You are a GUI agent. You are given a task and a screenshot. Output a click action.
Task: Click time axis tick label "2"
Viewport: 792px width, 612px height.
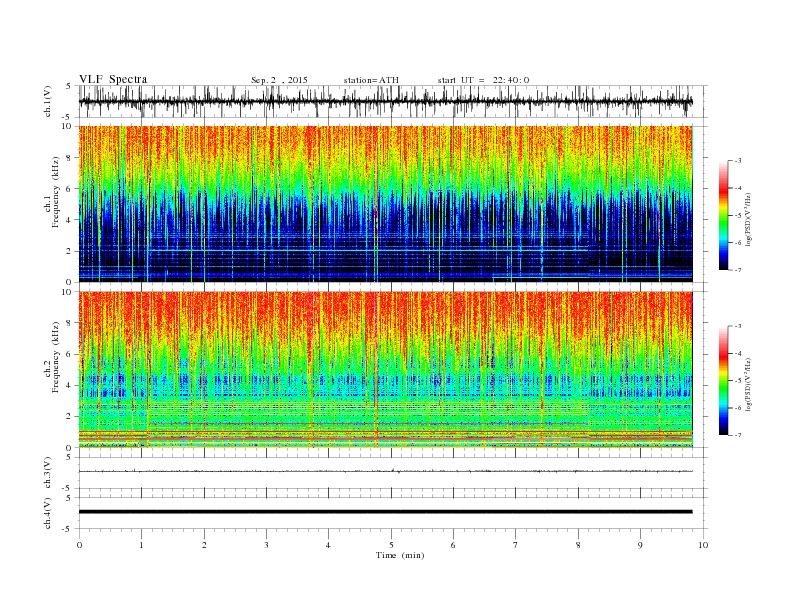[204, 545]
